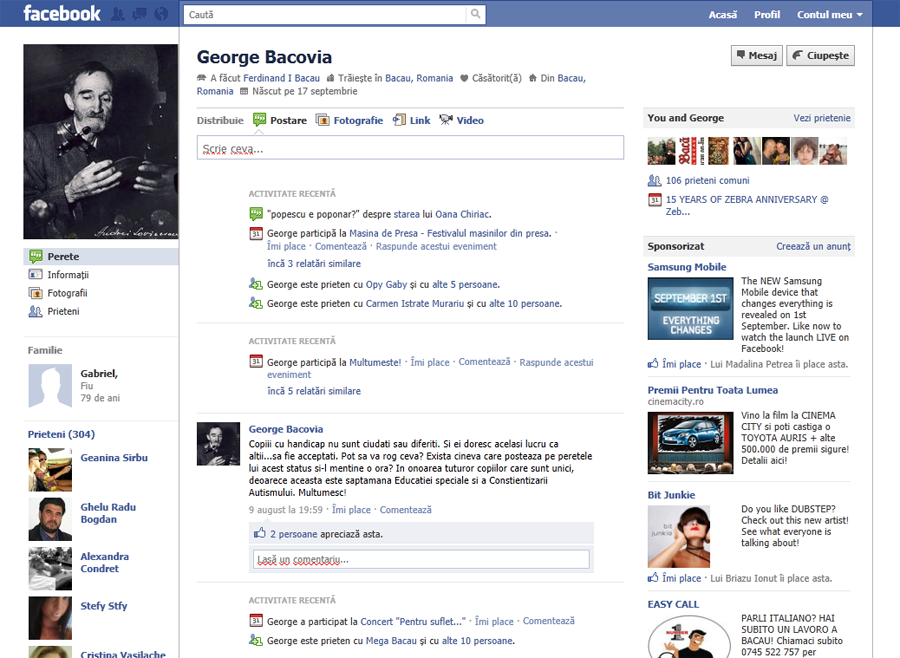Click the friends icon beside Opy Gaby story
This screenshot has height=658, width=900.
256,284
